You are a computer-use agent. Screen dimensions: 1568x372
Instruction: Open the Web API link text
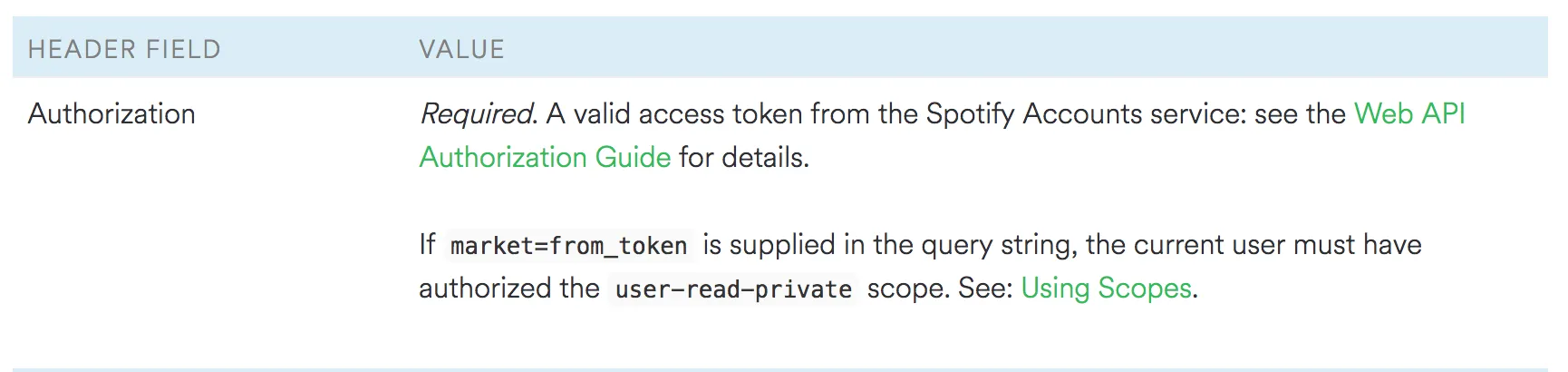point(1409,113)
